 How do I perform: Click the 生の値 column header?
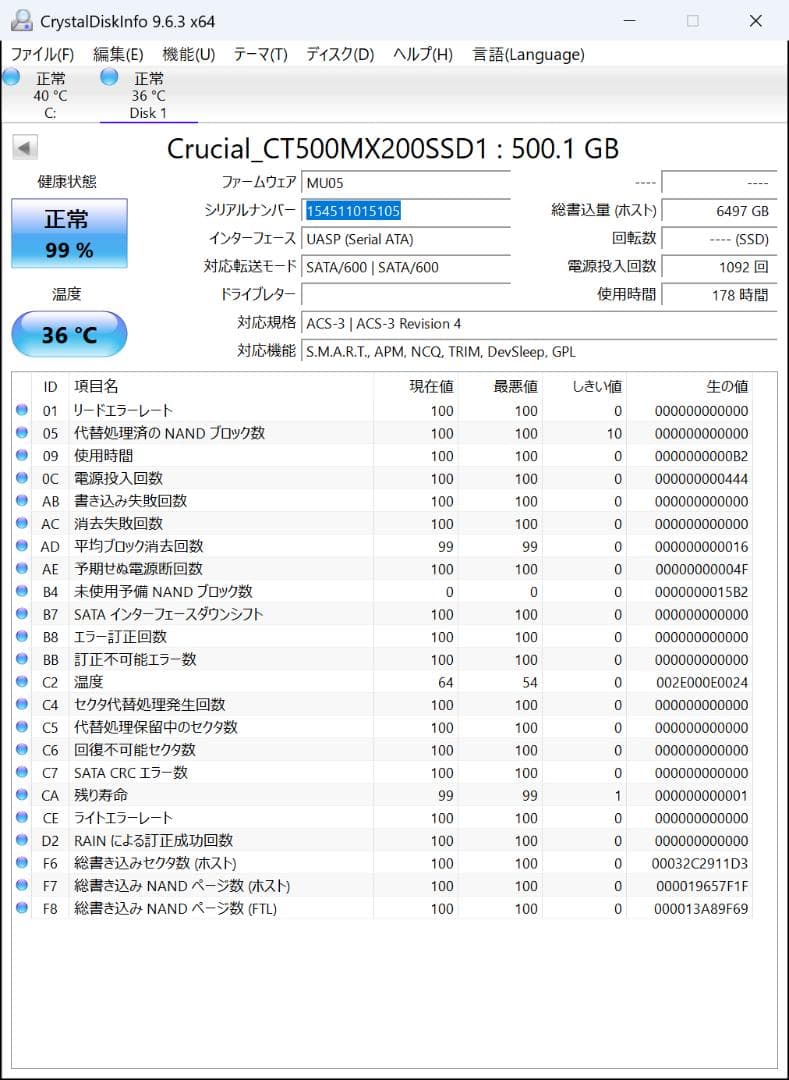[x=690, y=386]
